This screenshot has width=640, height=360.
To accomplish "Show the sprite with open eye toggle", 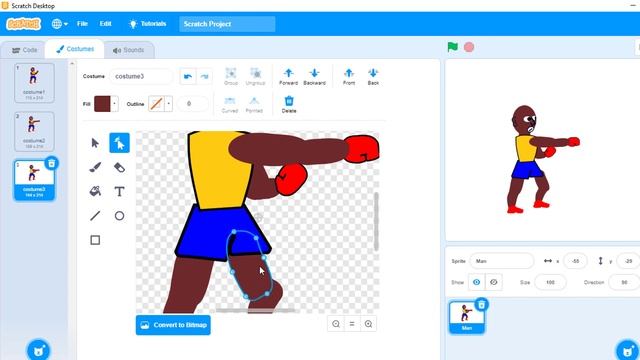I will pos(476,282).
